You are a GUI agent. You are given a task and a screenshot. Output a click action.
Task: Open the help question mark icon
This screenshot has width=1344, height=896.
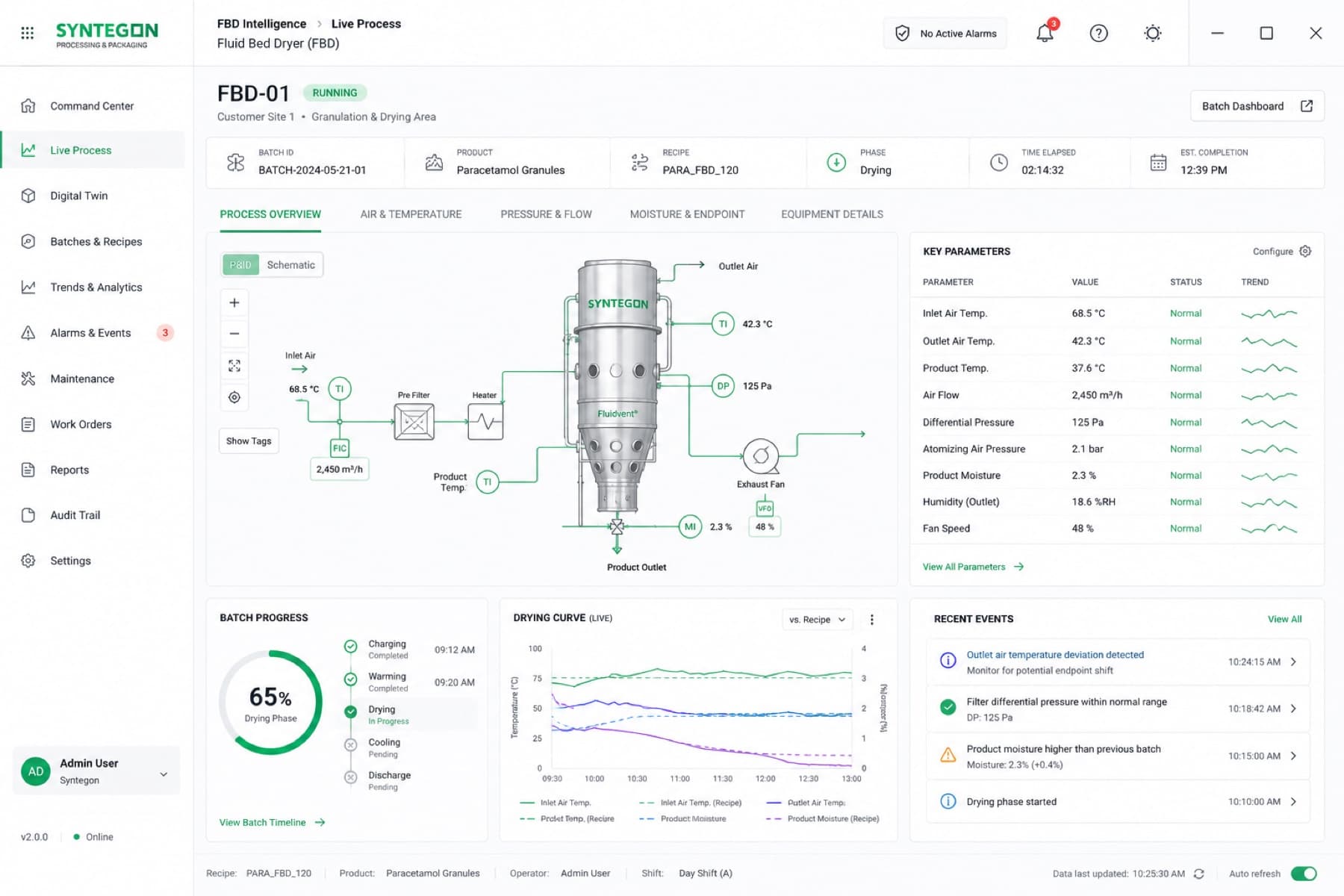(1098, 33)
